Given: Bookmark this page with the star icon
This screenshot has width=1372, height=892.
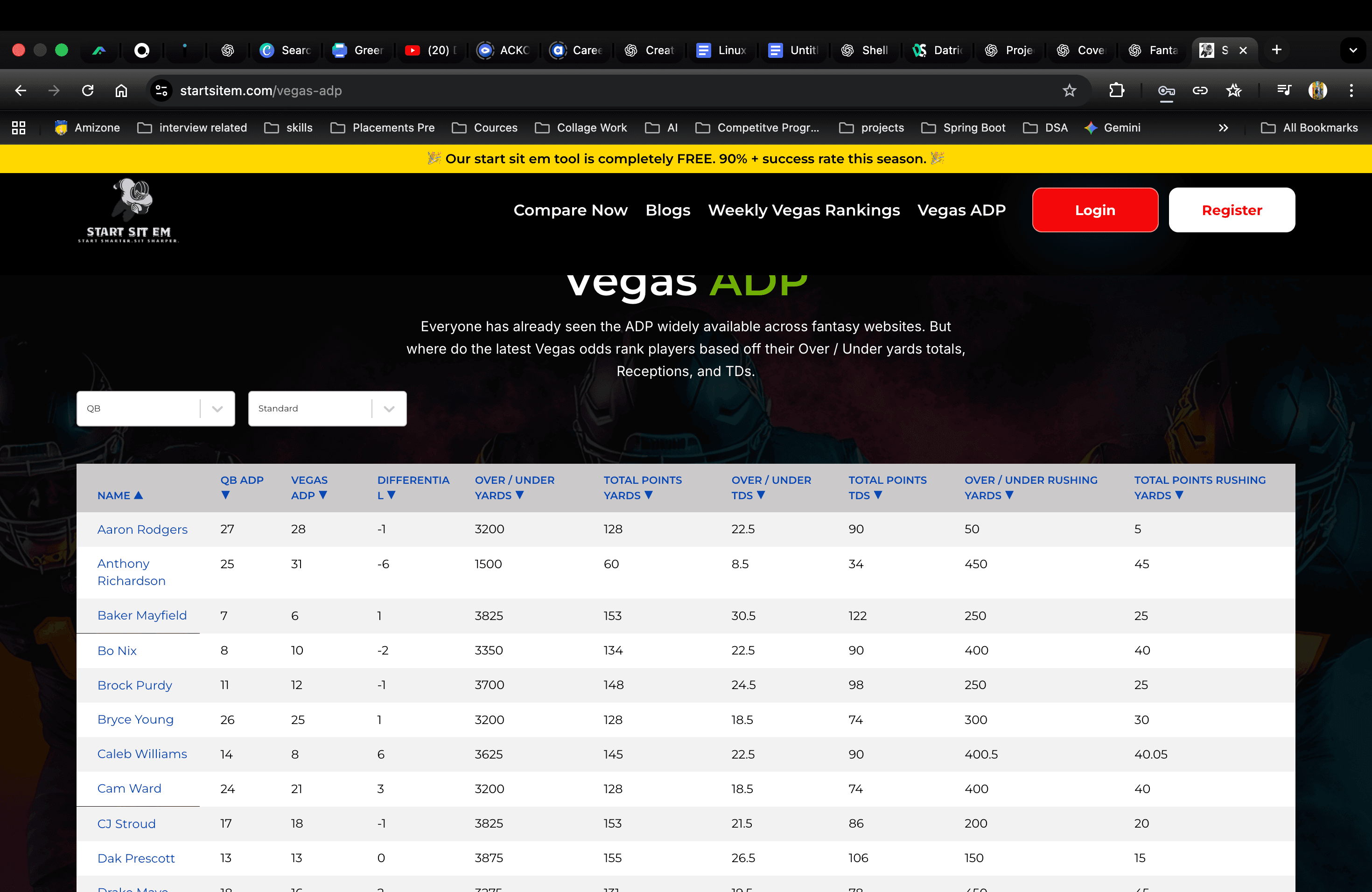Looking at the screenshot, I should pyautogui.click(x=1069, y=91).
